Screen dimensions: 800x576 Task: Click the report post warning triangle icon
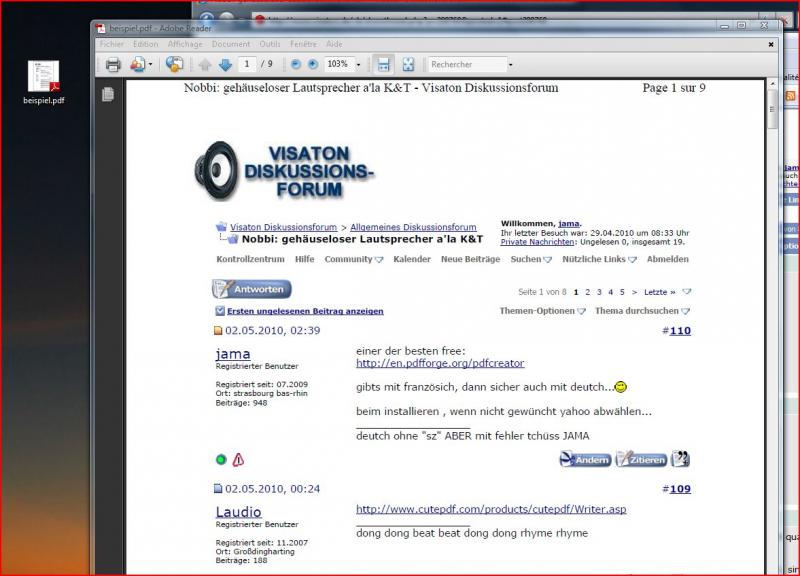[238, 460]
